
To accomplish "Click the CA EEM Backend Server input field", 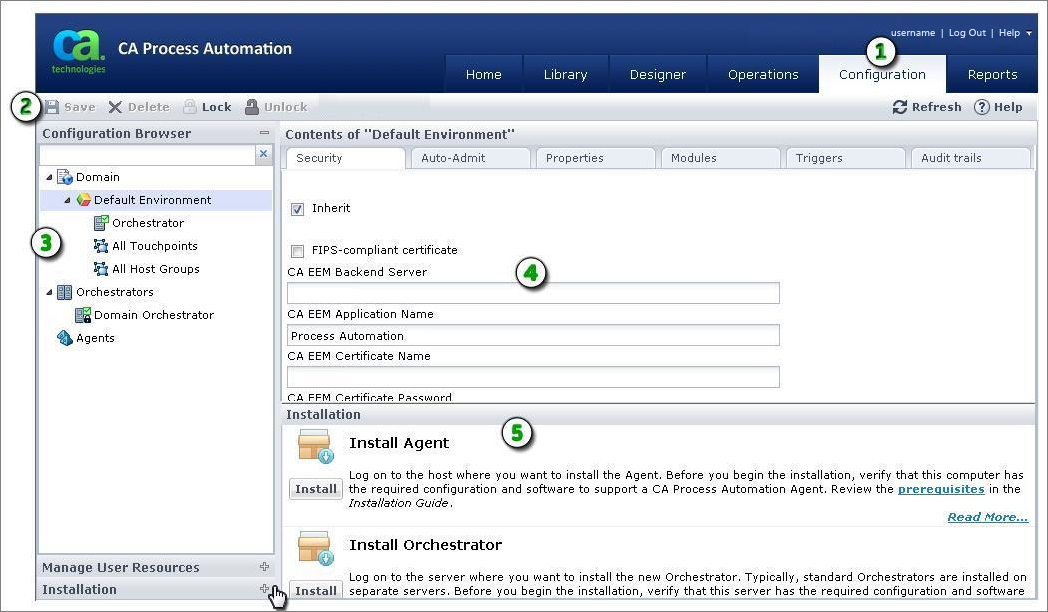I will 533,293.
